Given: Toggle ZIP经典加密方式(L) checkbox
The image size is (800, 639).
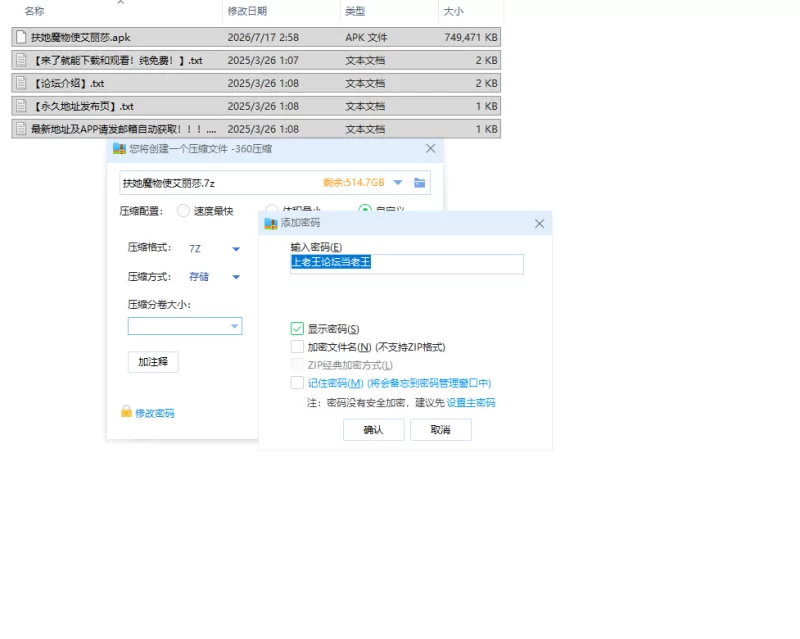Looking at the screenshot, I should 297,365.
